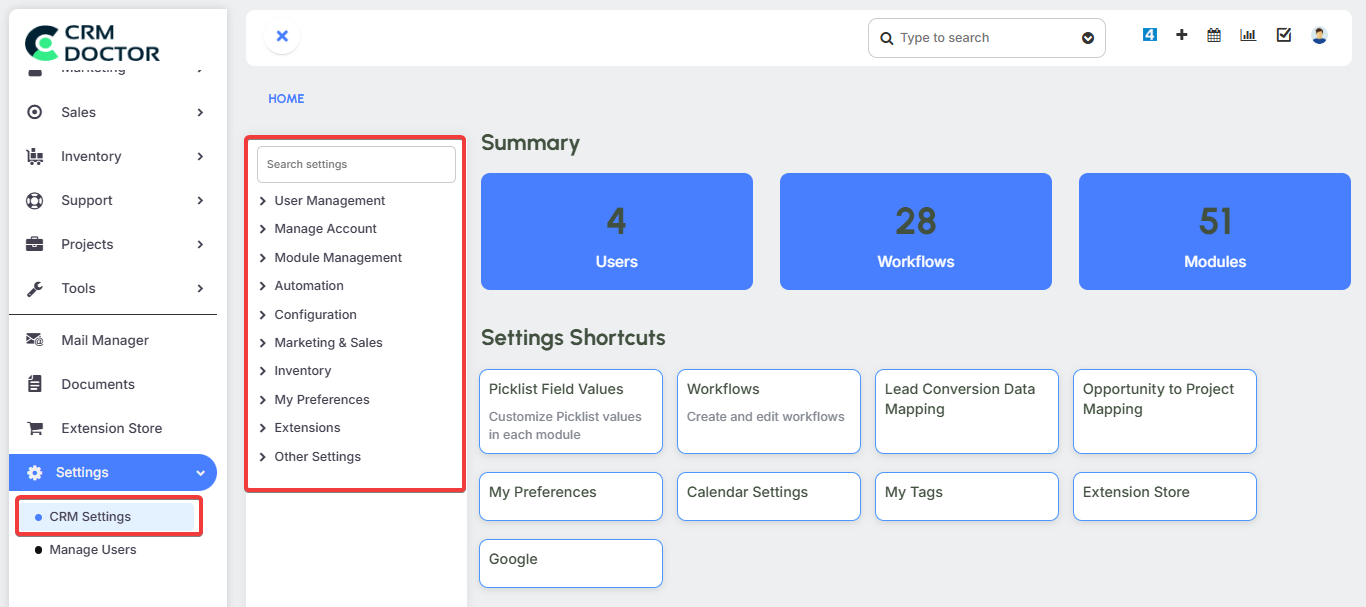Screen dimensions: 1366x607
Task: Click the calendar icon in top toolbar
Action: click(x=1214, y=35)
